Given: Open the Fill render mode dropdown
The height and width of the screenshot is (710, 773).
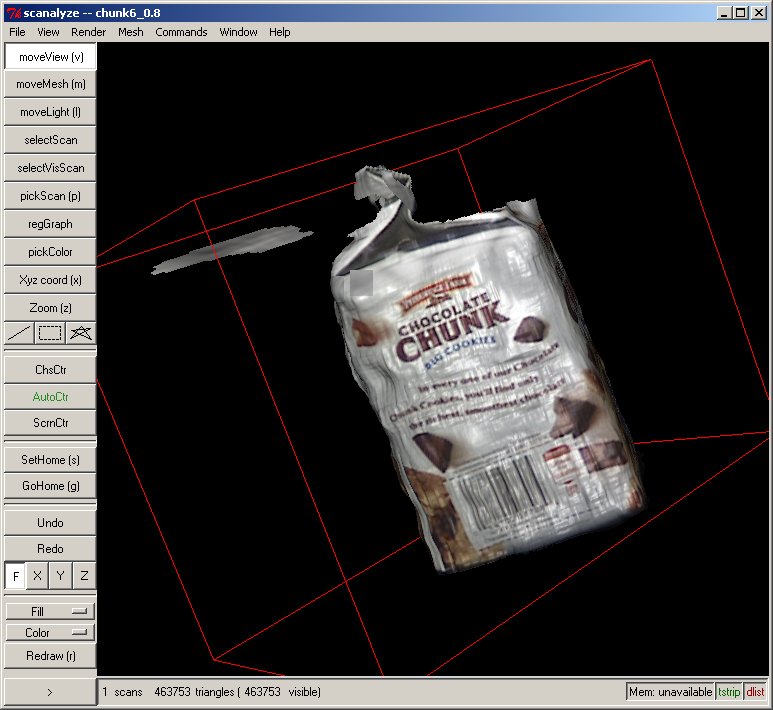Looking at the screenshot, I should tap(50, 611).
